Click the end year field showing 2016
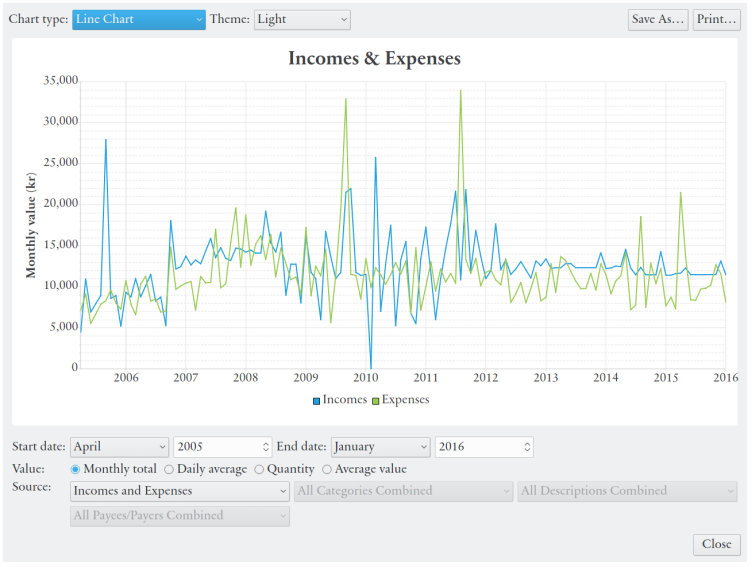Screen dimensions: 752x567 pyautogui.click(x=476, y=447)
